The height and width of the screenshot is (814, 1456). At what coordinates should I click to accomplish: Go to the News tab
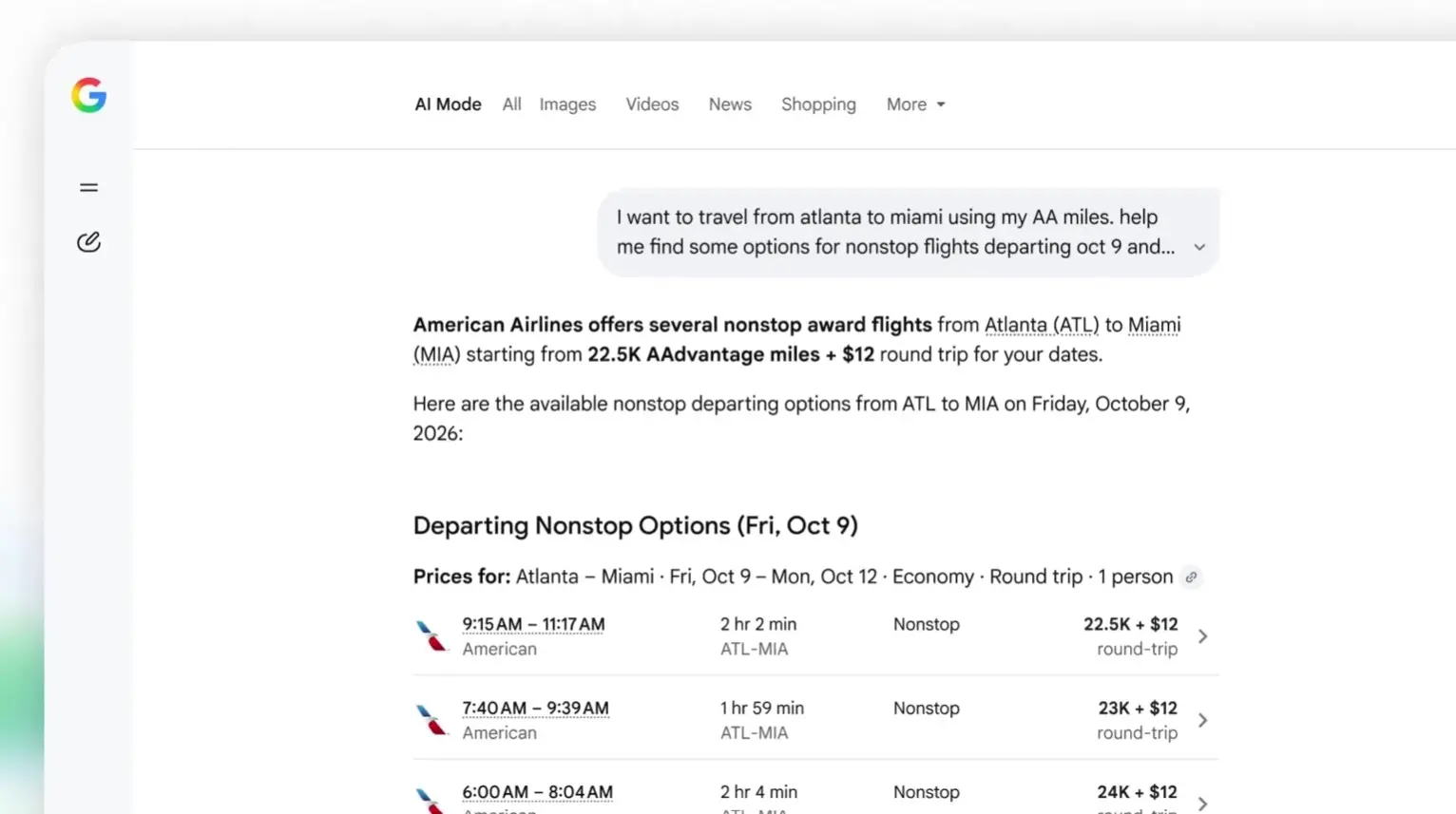[x=730, y=104]
